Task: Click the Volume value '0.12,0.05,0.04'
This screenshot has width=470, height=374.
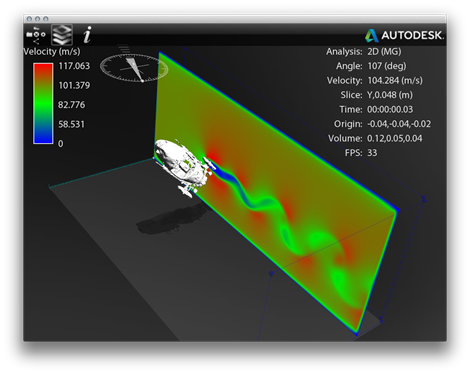Action: point(395,138)
